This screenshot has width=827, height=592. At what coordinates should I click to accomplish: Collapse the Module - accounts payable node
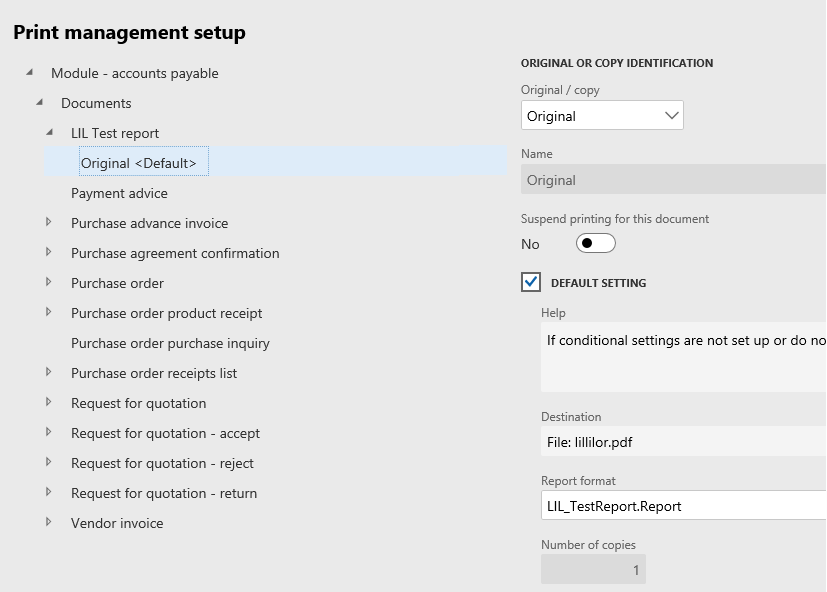[29, 72]
